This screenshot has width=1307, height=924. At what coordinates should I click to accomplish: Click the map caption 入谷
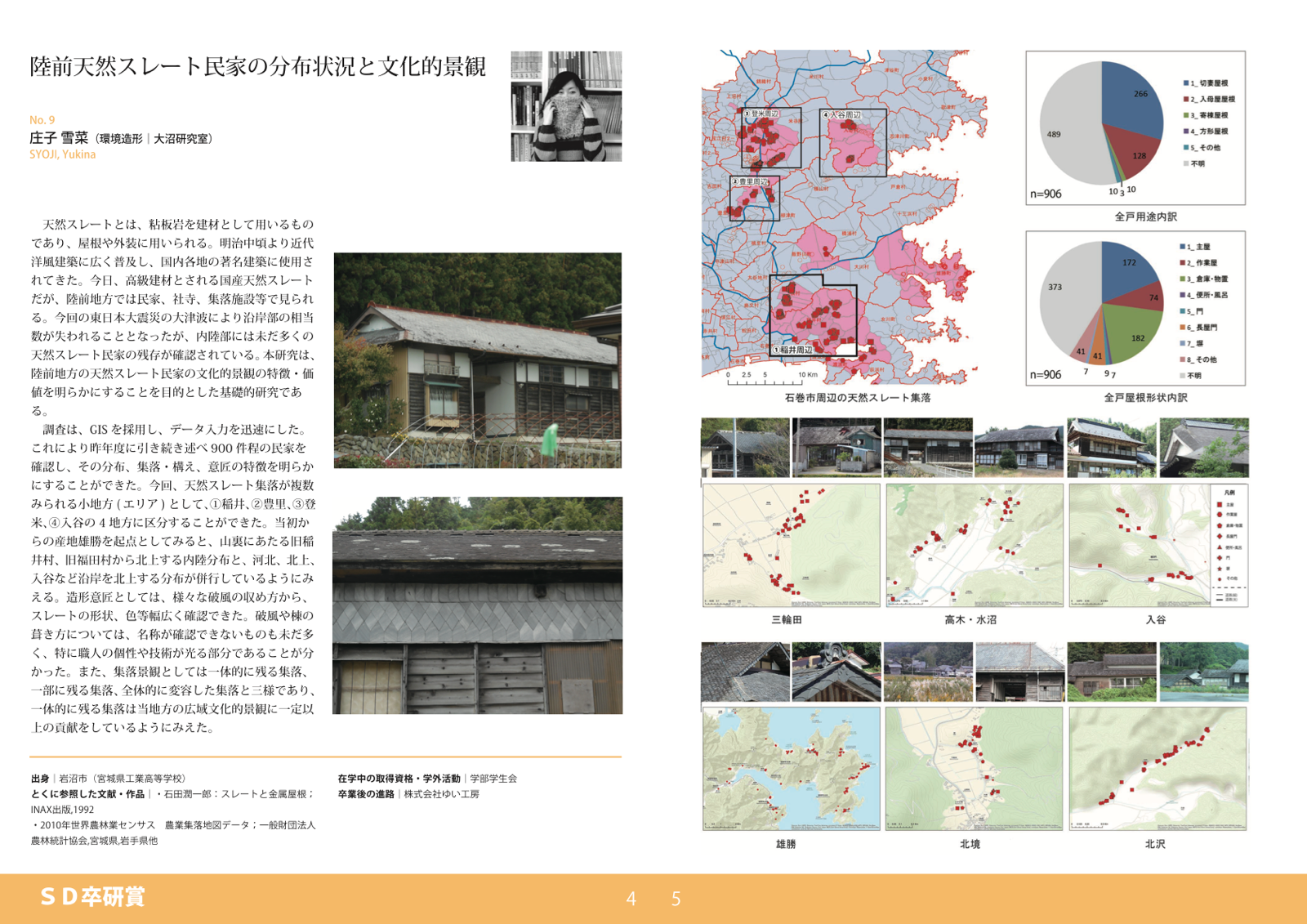point(1155,620)
